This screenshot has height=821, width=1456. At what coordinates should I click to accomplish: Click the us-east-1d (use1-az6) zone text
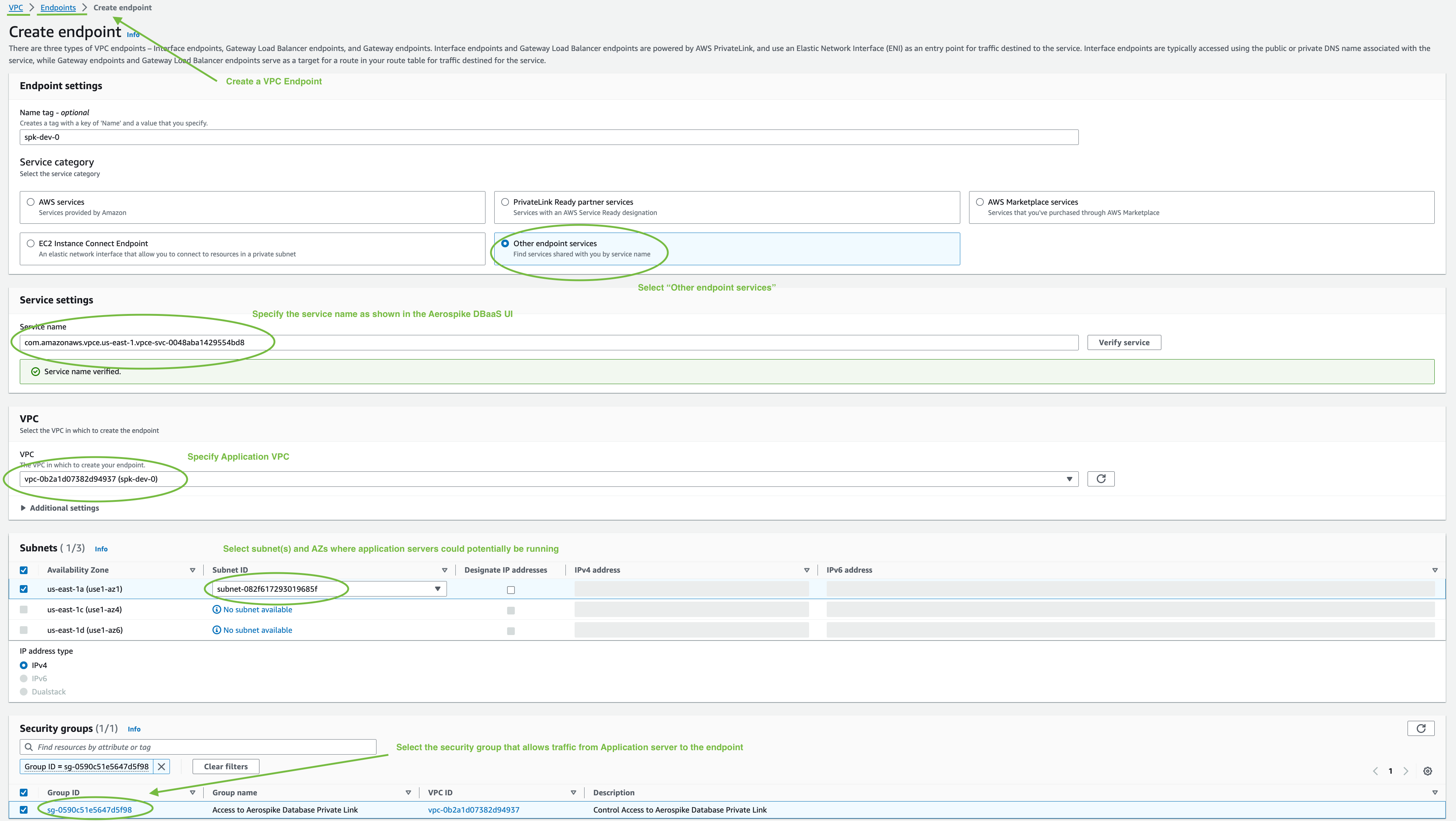point(85,630)
